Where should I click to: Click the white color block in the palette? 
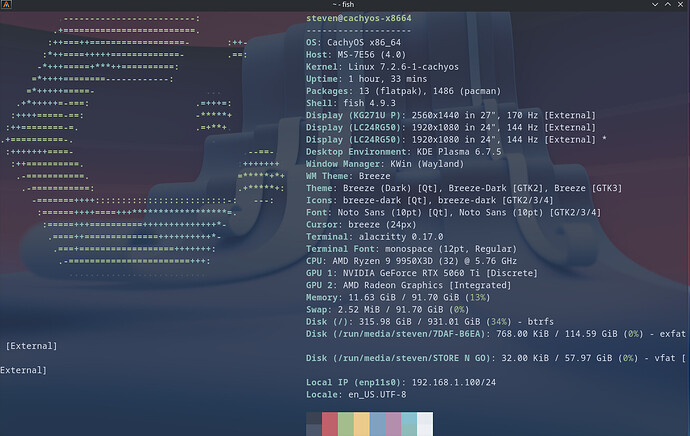point(425,424)
